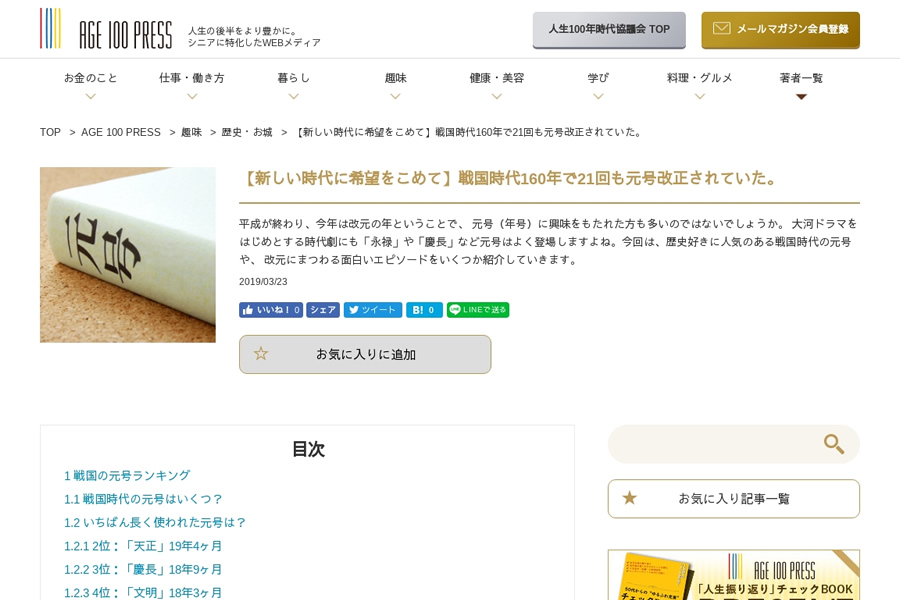Expand the お金のこと menu chevron
This screenshot has height=600, width=900.
tap(90, 96)
